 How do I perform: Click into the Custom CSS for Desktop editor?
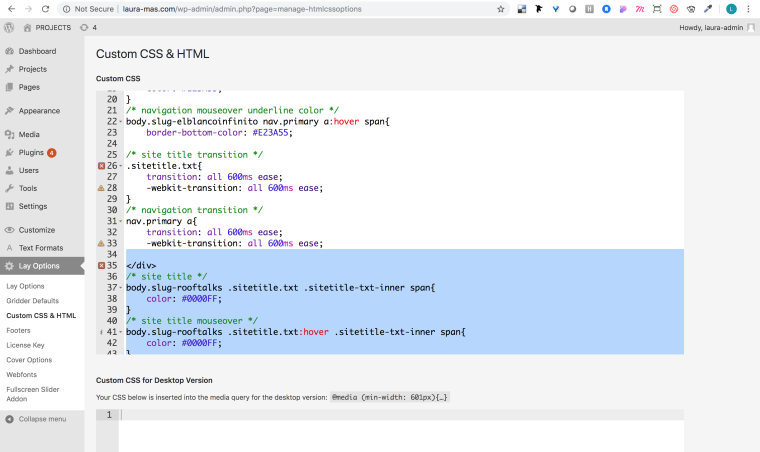400,430
